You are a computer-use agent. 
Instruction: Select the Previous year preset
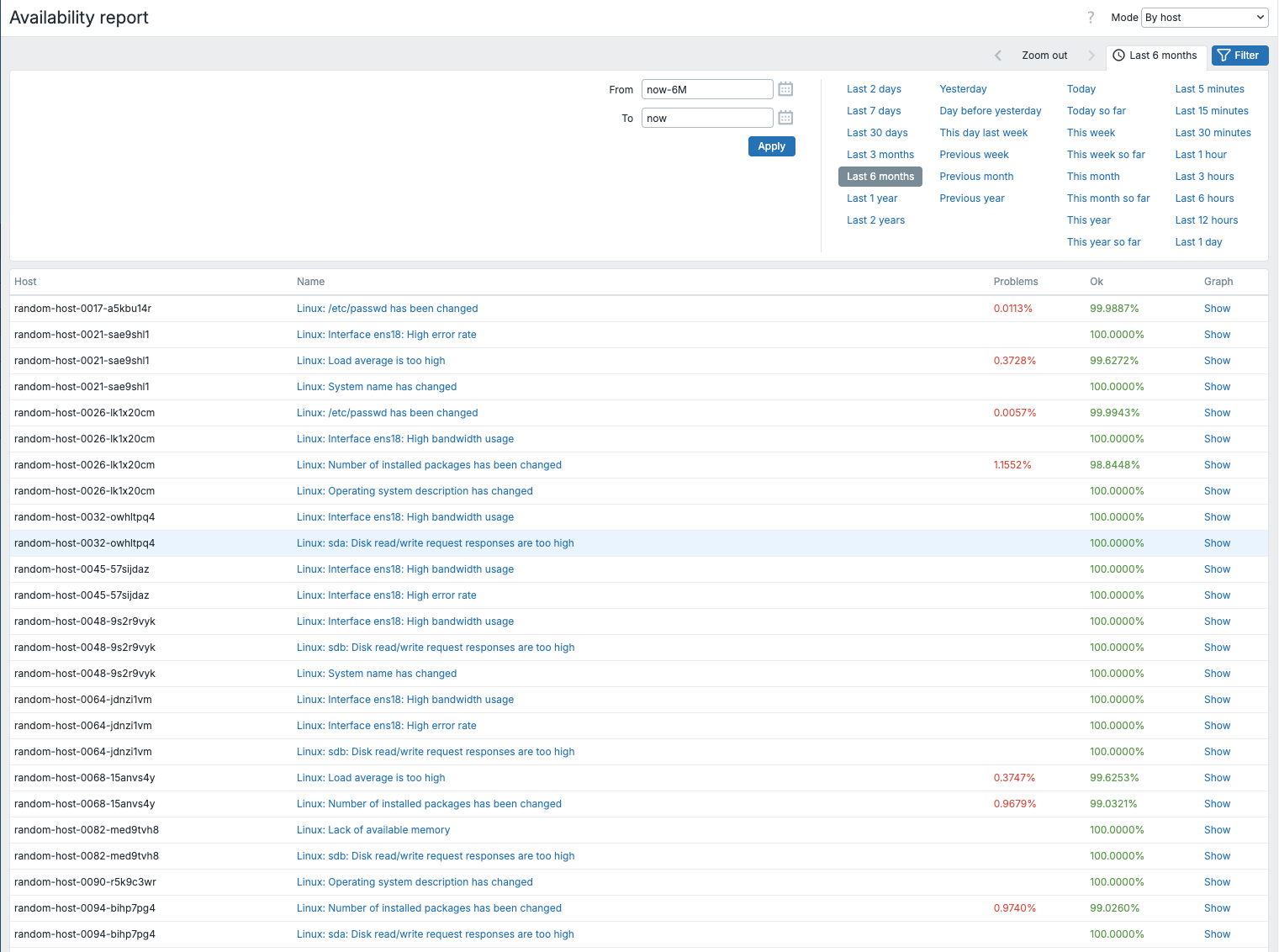click(972, 198)
